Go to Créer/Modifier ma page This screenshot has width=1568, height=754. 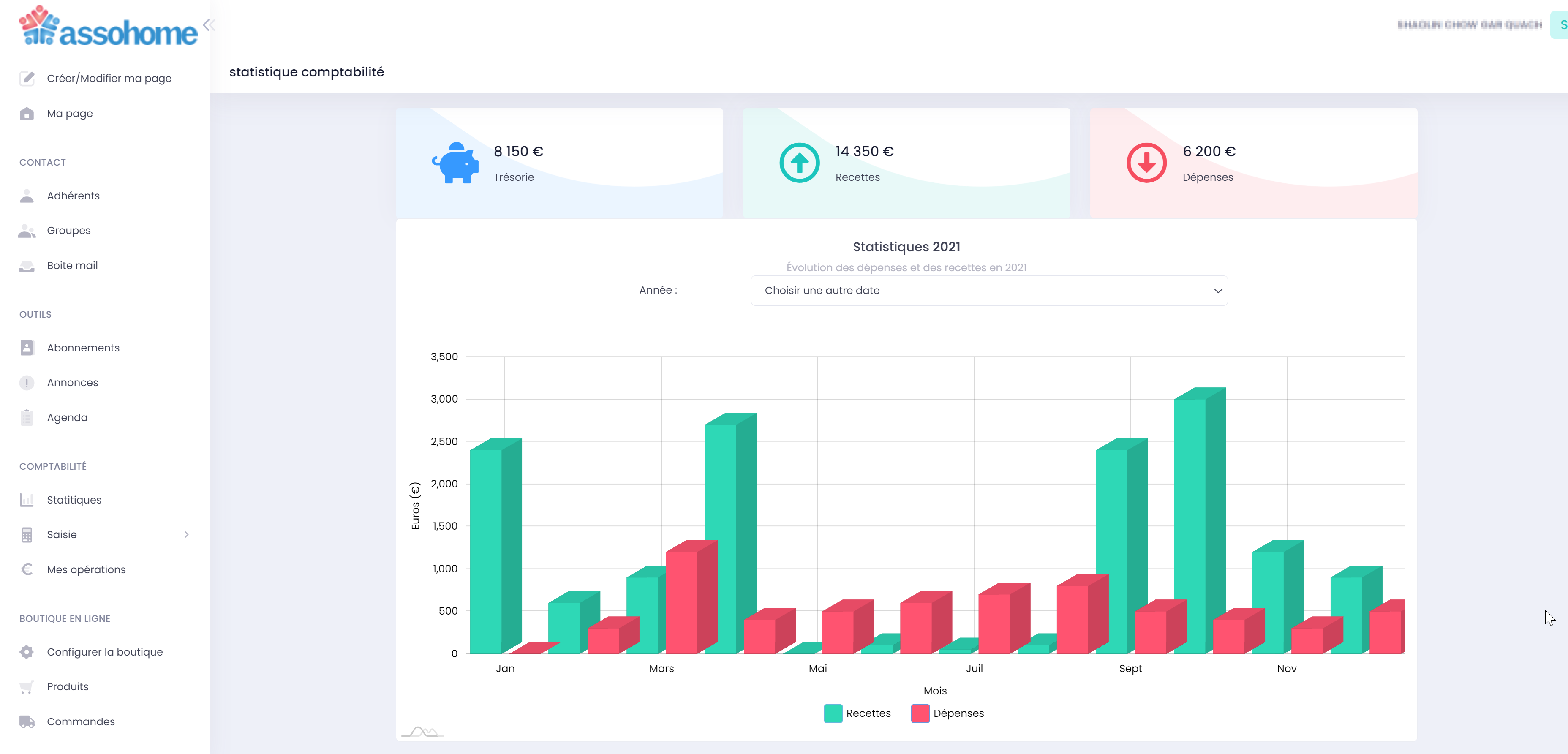click(109, 79)
